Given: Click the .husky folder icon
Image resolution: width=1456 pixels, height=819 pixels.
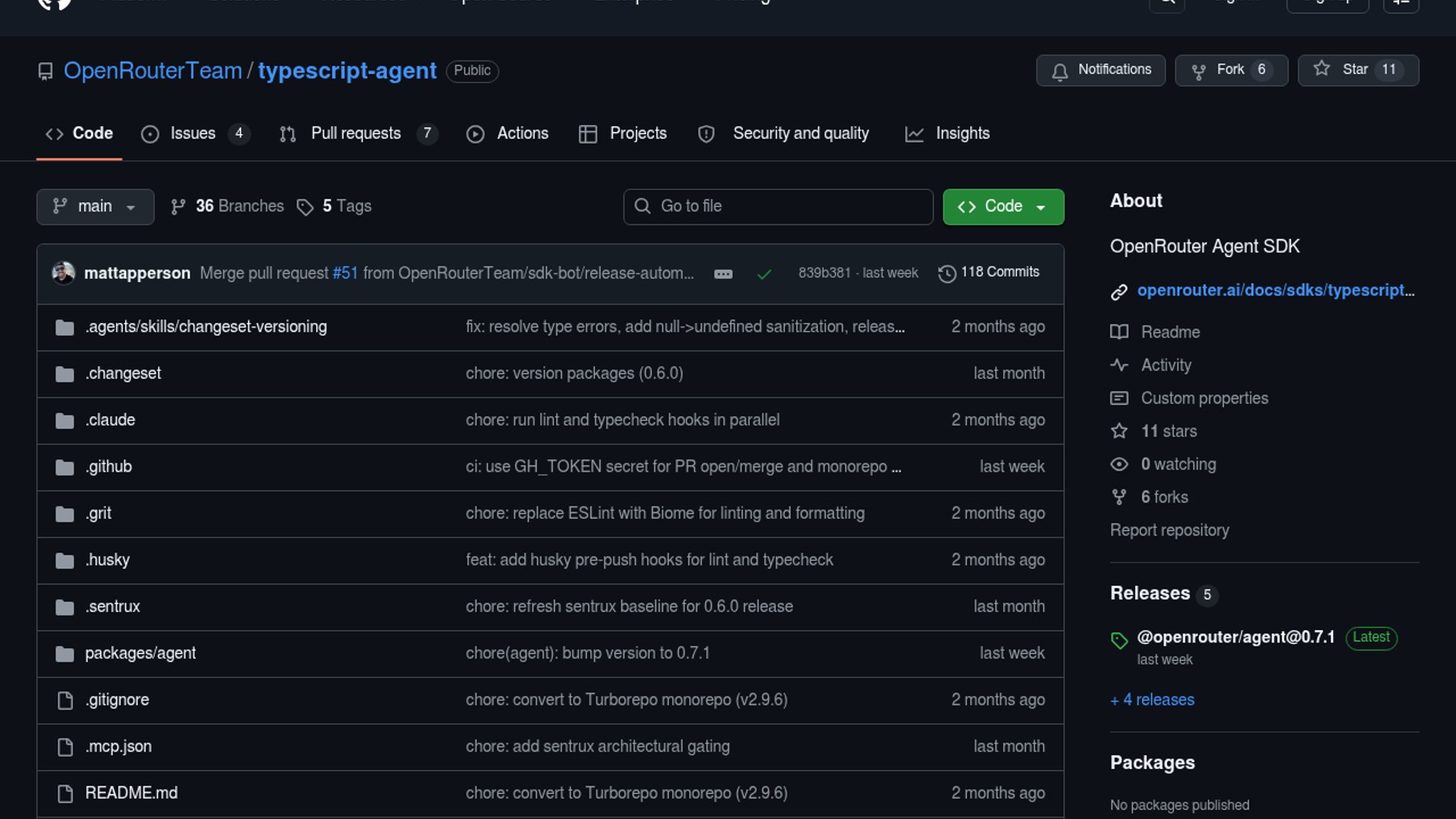Looking at the screenshot, I should tap(64, 560).
